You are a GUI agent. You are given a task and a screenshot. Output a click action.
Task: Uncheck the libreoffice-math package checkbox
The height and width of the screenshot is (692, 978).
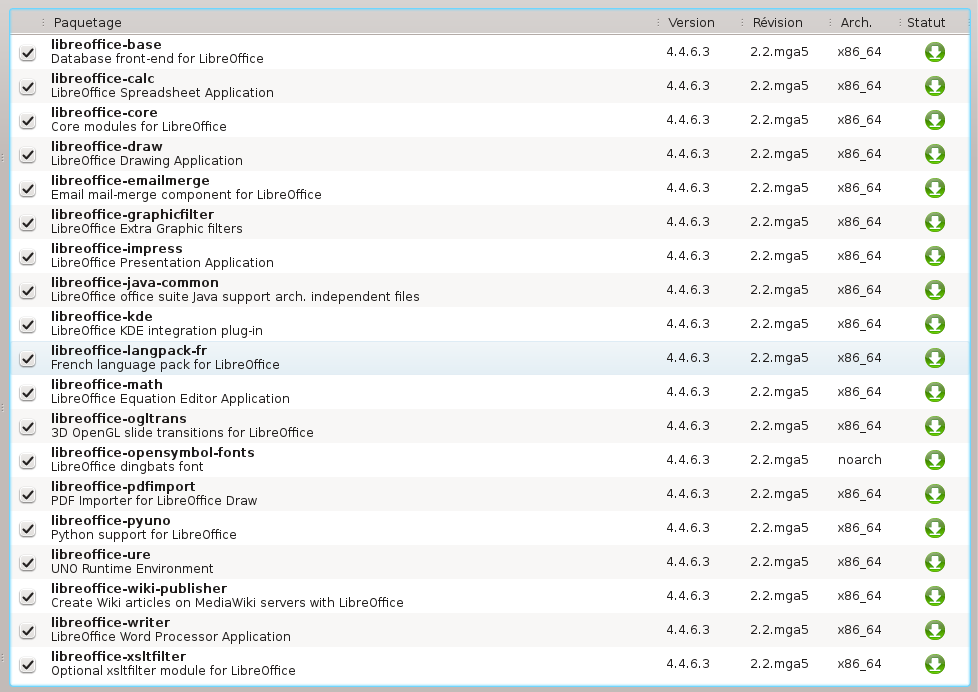pos(27,392)
